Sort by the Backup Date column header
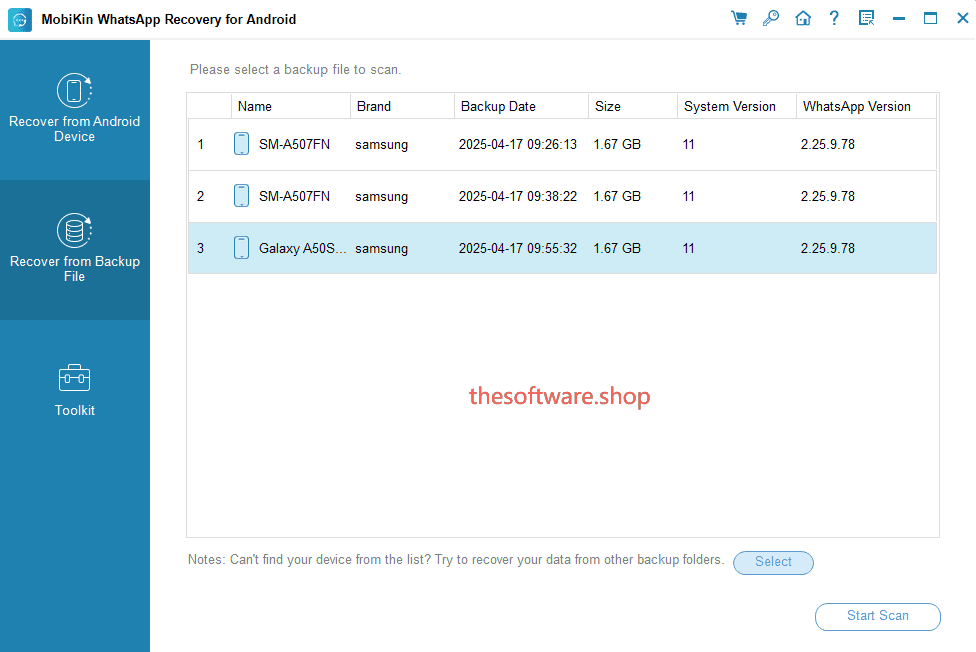Screen dimensions: 976x652 click(x=521, y=106)
